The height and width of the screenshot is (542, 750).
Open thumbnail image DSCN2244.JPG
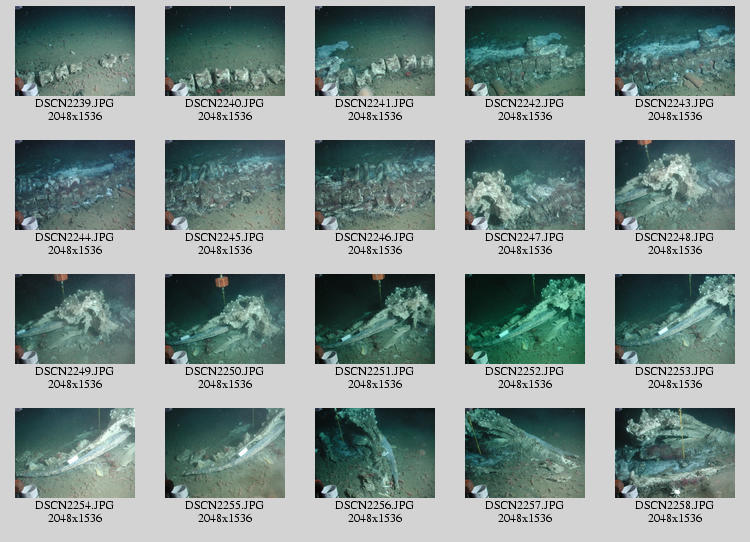click(75, 185)
